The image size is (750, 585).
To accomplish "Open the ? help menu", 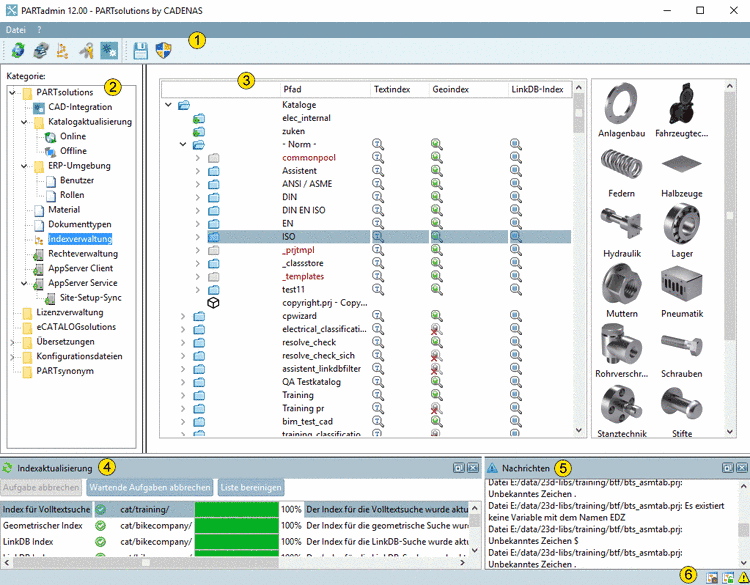I will coord(39,29).
